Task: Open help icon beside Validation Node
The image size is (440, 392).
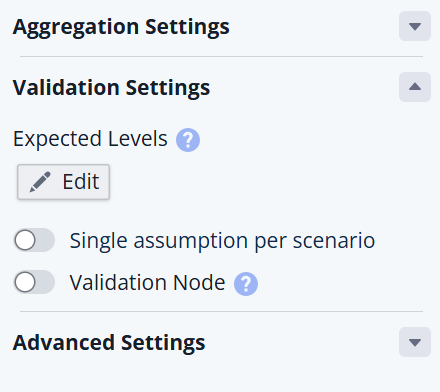Action: click(x=246, y=284)
